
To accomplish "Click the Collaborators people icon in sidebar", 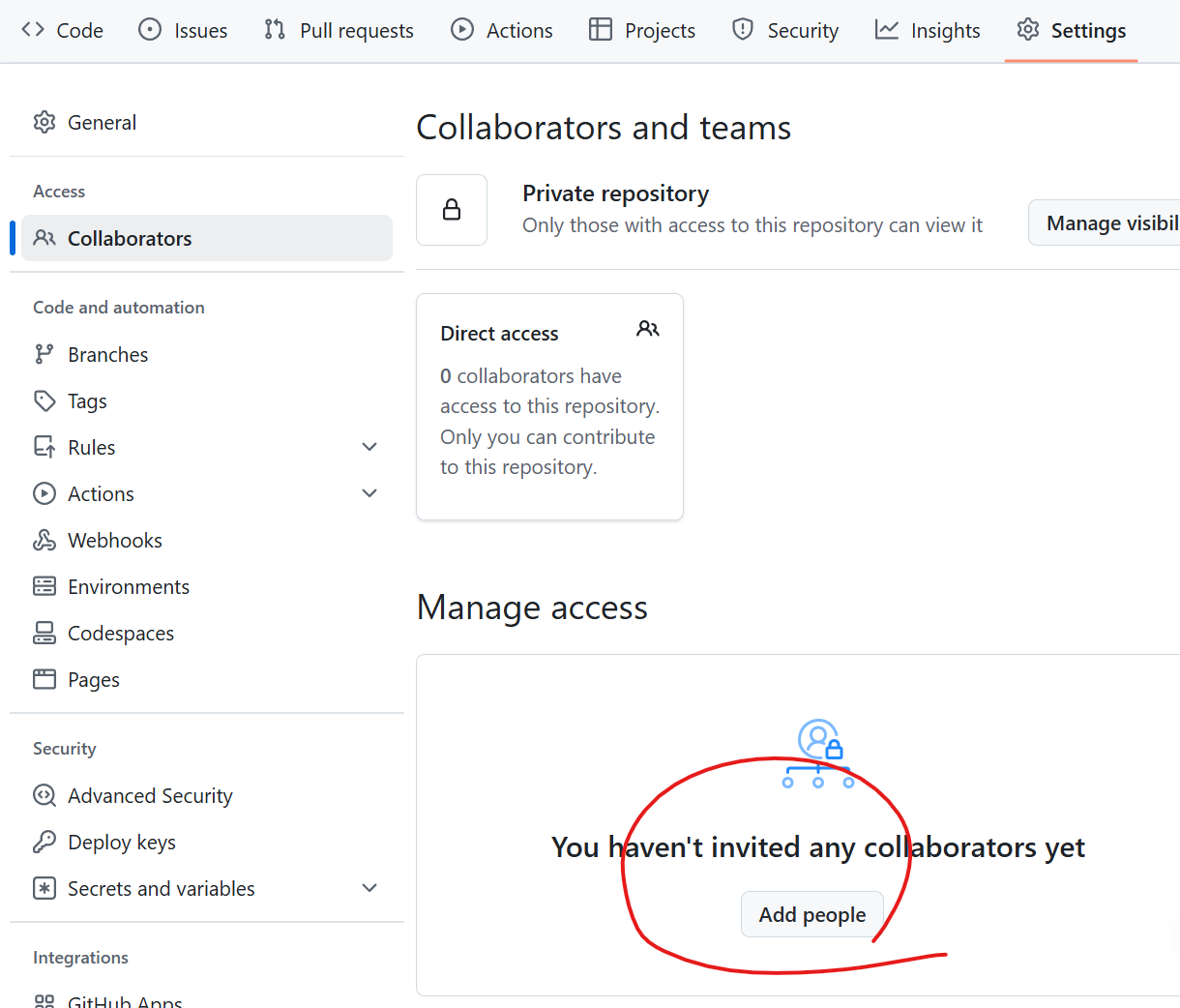I will tap(44, 237).
